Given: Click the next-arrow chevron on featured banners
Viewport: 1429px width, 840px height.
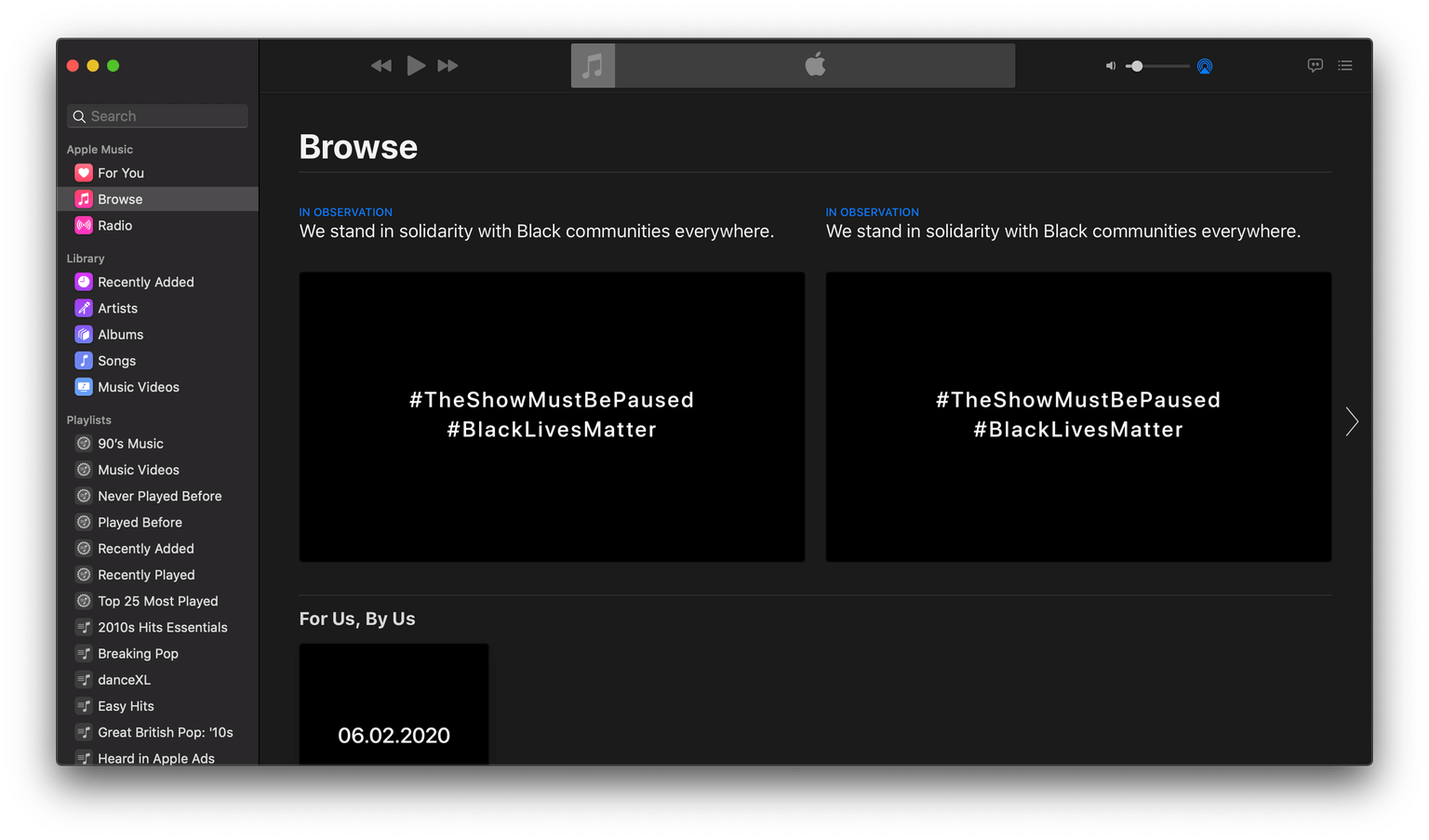Looking at the screenshot, I should 1352,421.
